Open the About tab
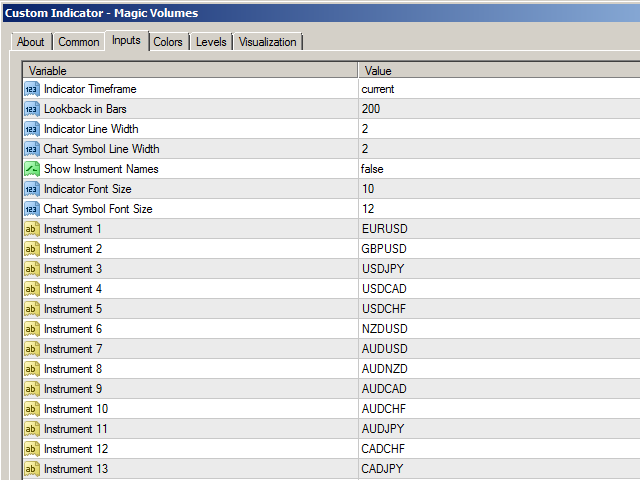Viewport: 640px width, 480px height. (31, 42)
